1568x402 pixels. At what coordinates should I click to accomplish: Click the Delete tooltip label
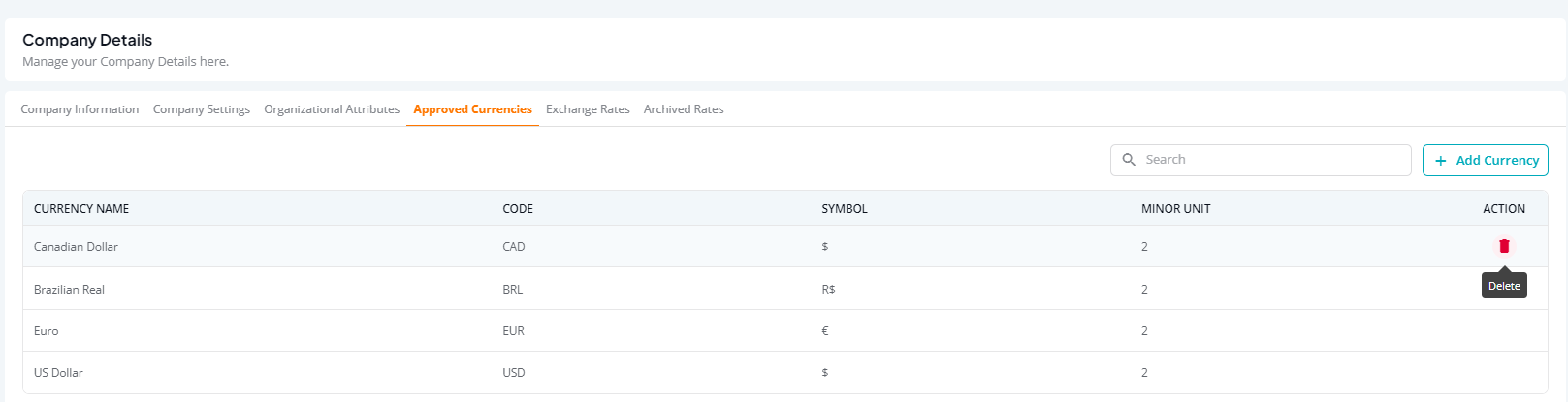tap(1504, 286)
